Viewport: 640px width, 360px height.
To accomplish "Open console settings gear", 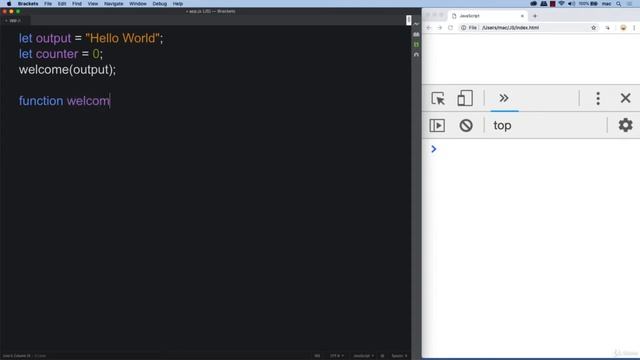I will click(625, 125).
